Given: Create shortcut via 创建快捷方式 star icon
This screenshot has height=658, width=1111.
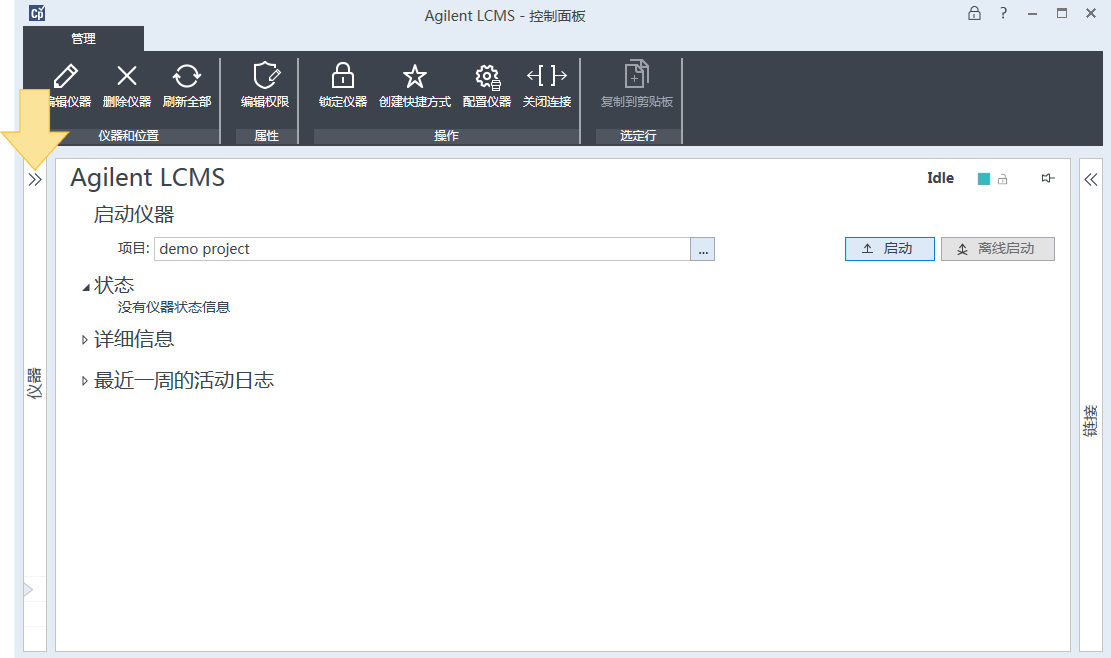Looking at the screenshot, I should 414,76.
